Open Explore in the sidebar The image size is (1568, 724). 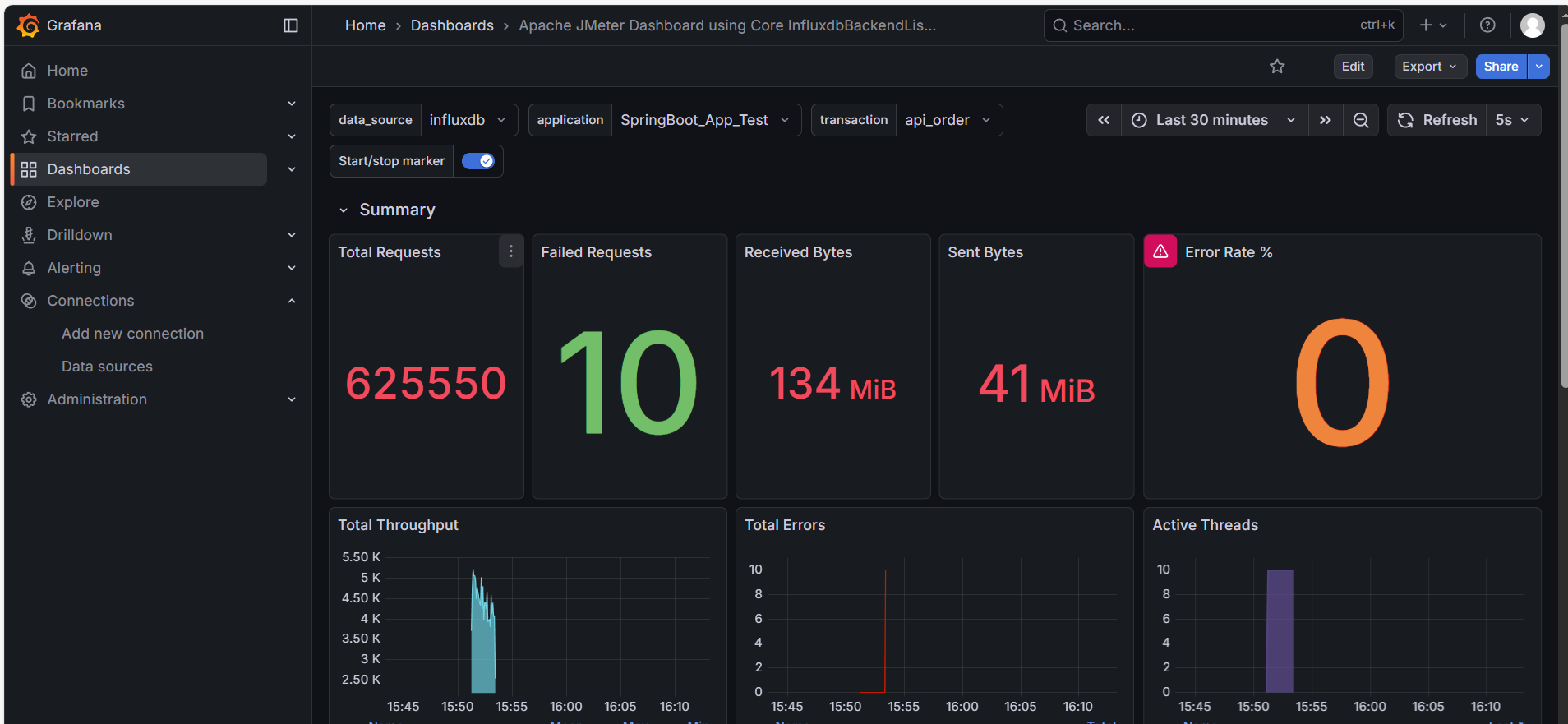point(73,202)
